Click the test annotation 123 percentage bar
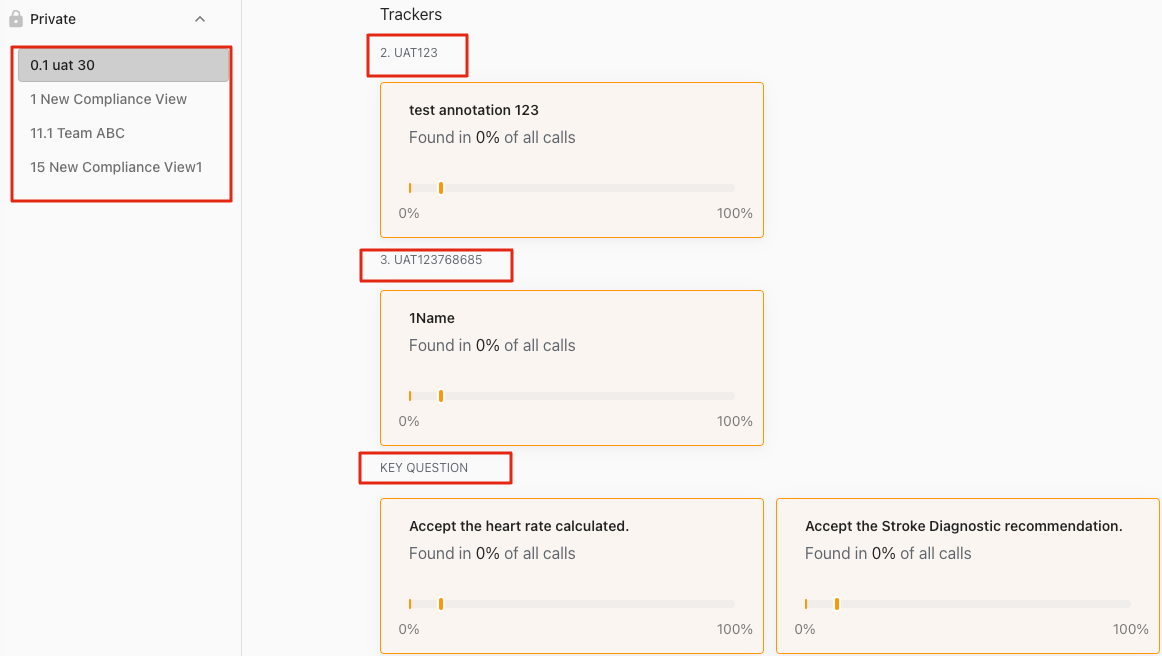Image resolution: width=1162 pixels, height=656 pixels. (572, 188)
